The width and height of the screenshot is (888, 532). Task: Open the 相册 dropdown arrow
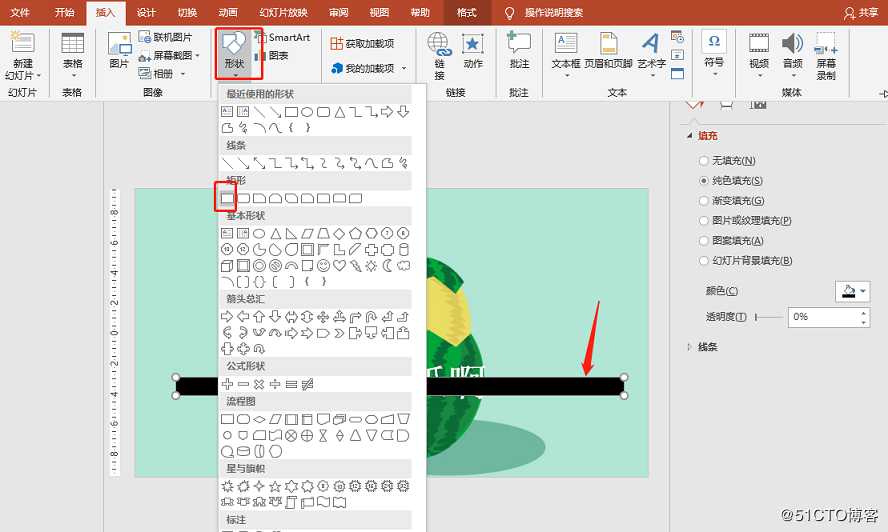pos(183,74)
